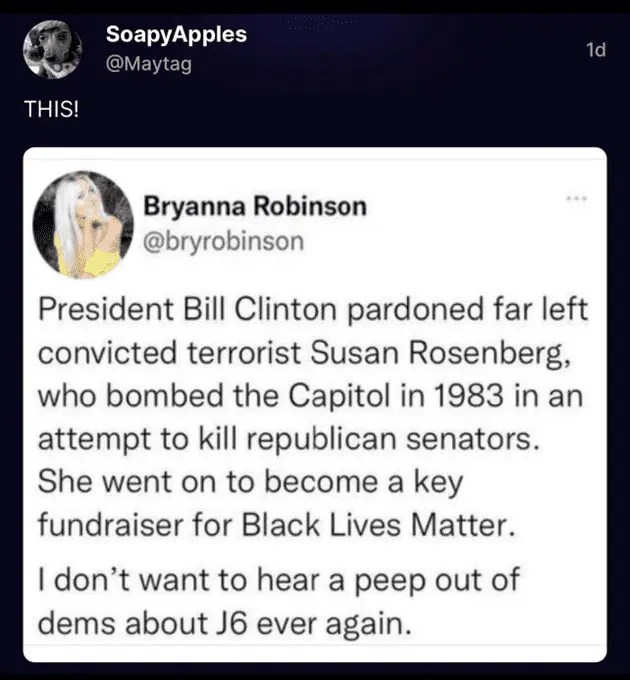Visit the @Maytag handle
Screen dimensions: 630x680
148,66
